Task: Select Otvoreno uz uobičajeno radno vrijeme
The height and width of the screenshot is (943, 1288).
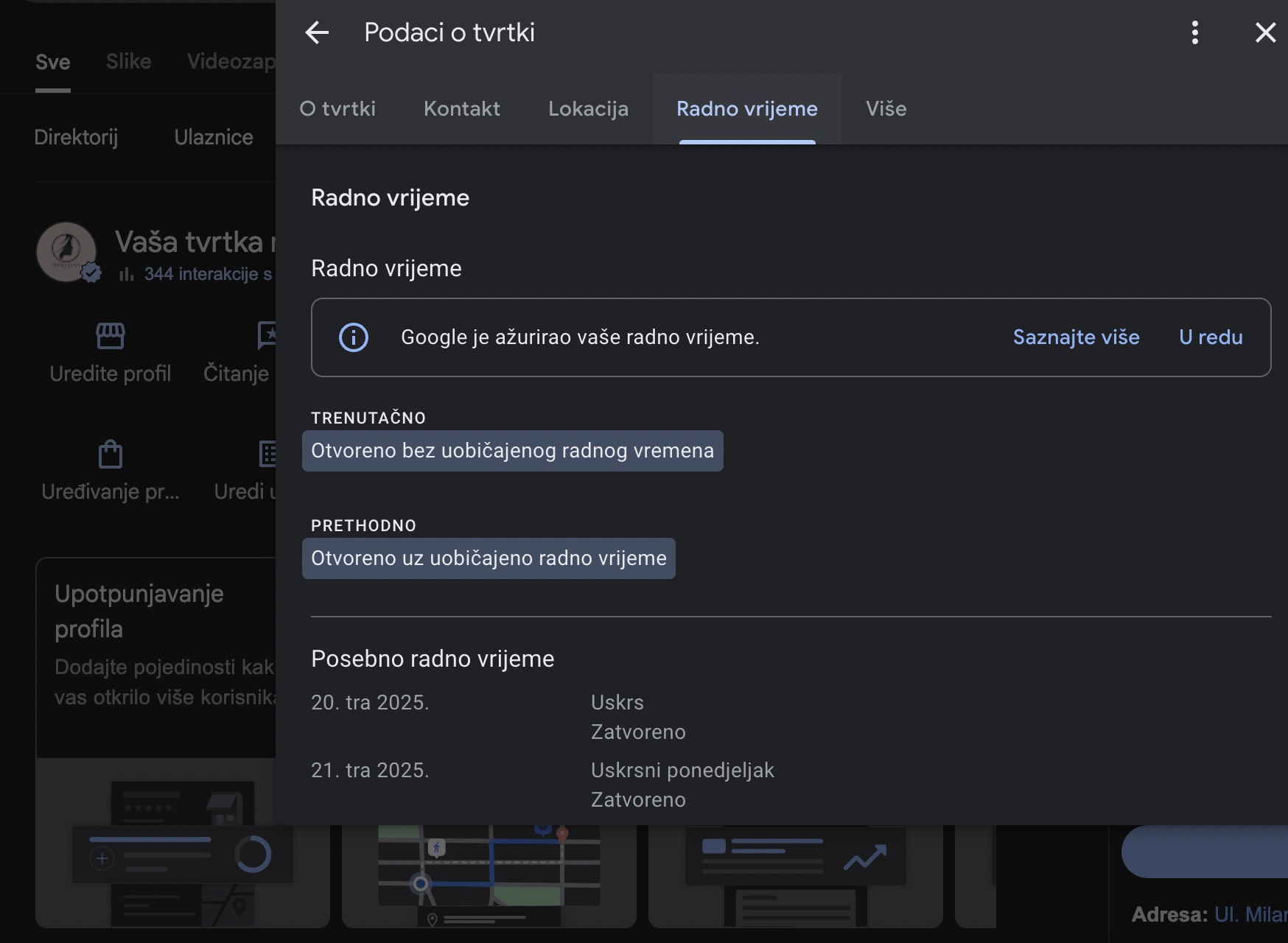Action: click(x=489, y=558)
